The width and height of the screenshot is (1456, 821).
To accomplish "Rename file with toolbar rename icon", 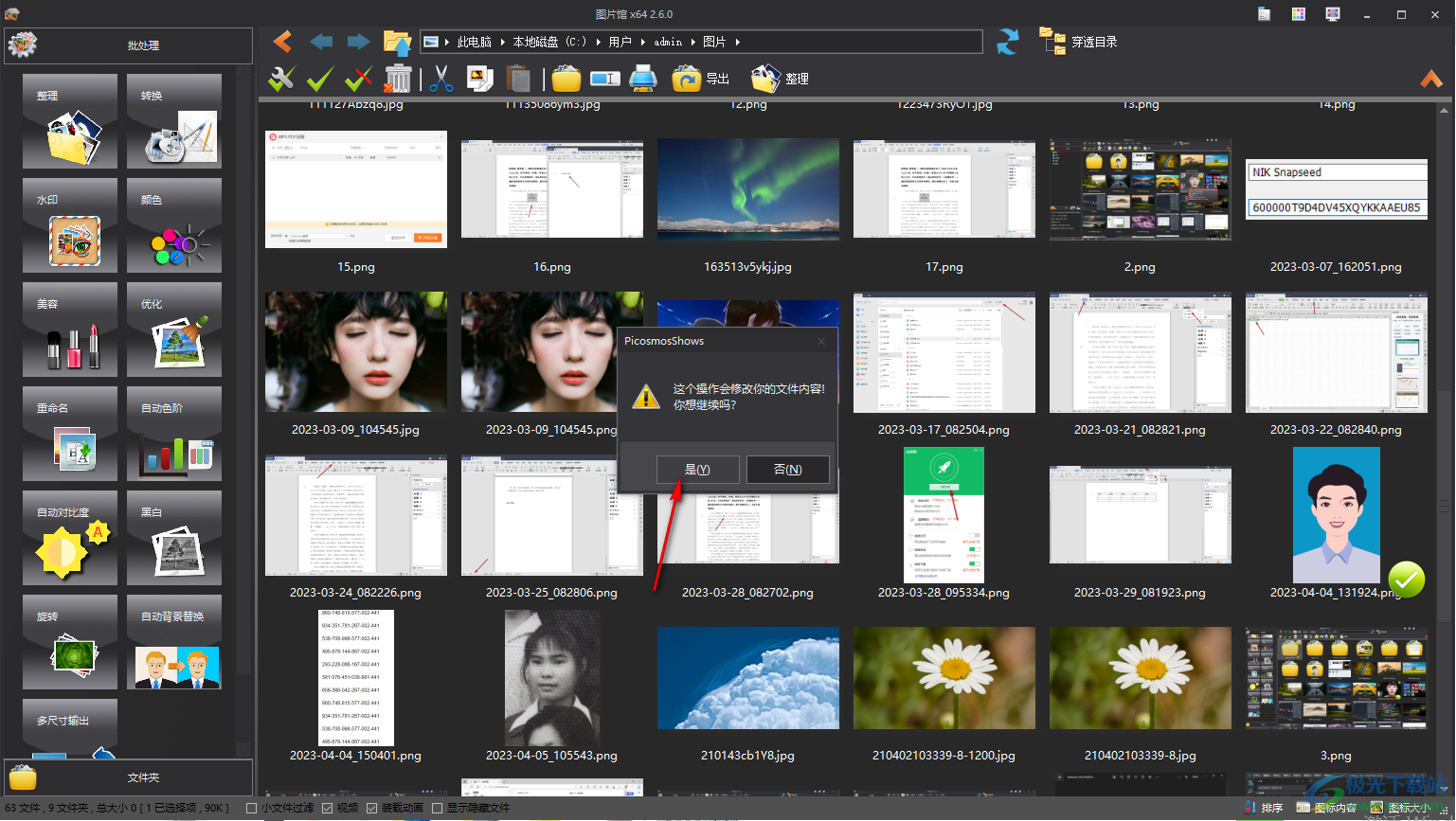I will click(605, 79).
